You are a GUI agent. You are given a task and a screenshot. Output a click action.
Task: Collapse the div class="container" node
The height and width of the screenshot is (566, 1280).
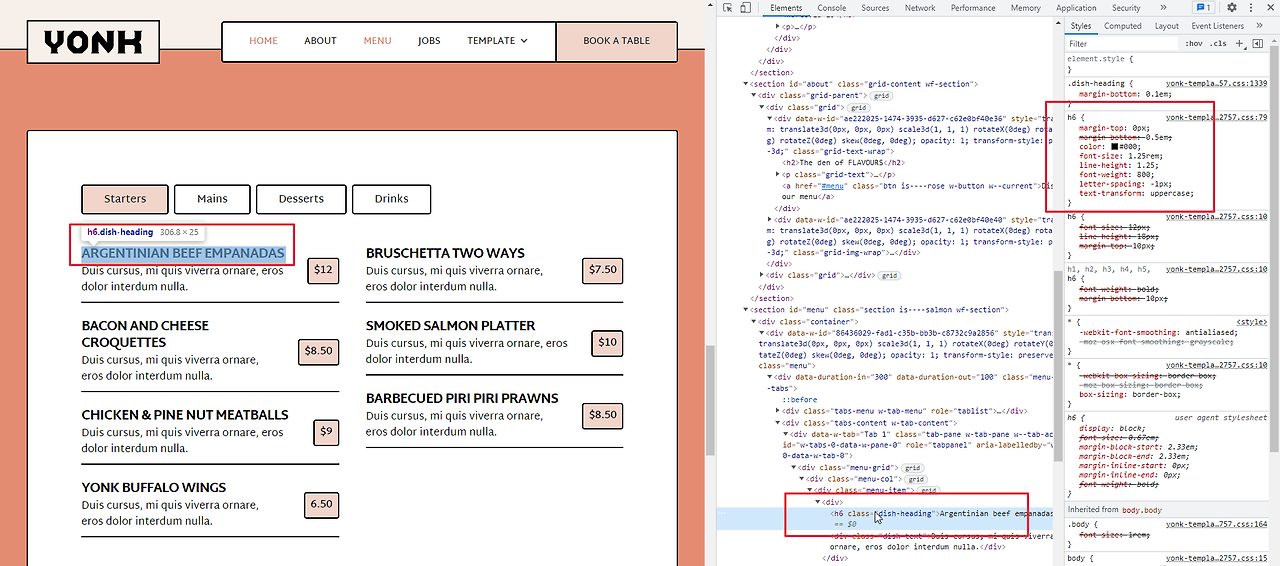pos(754,322)
